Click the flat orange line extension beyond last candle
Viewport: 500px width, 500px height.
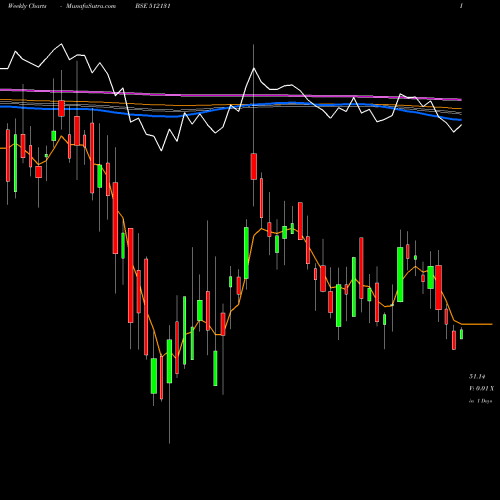[477, 324]
